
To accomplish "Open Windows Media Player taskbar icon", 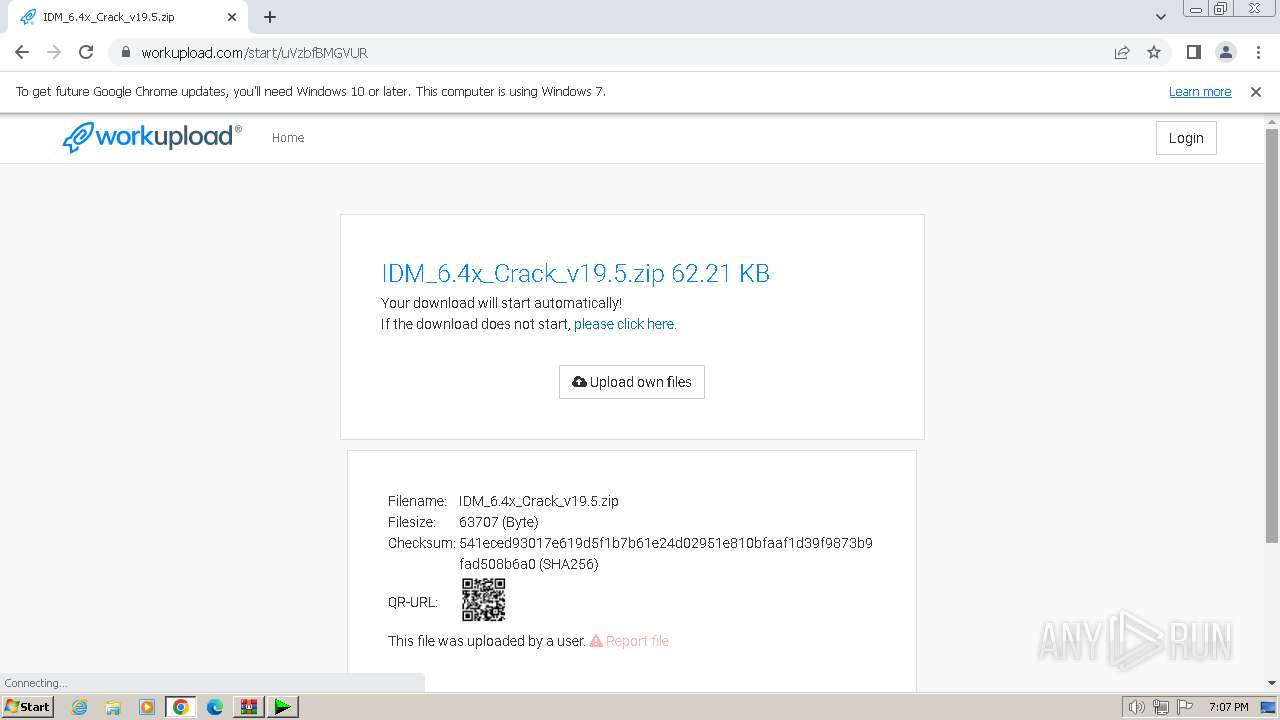I will click(147, 707).
